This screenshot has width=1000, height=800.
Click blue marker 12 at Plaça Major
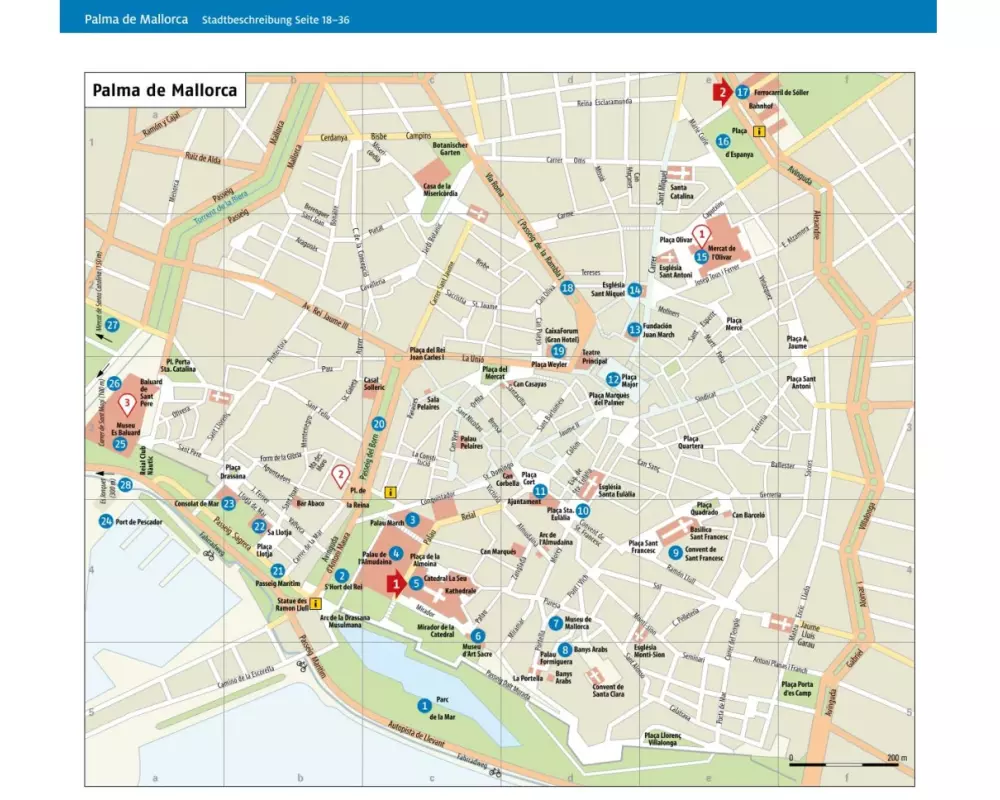click(x=613, y=379)
